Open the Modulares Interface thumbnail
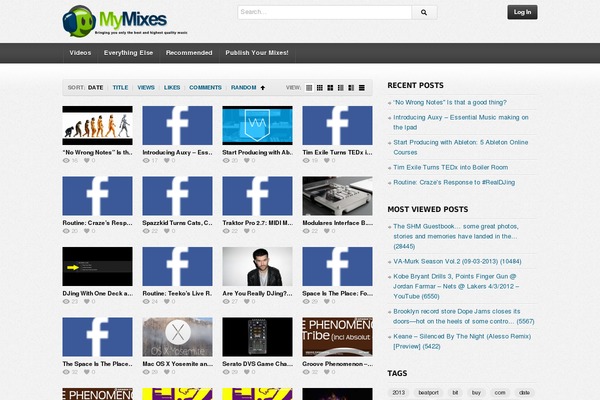The width and height of the screenshot is (600, 400). (x=338, y=196)
